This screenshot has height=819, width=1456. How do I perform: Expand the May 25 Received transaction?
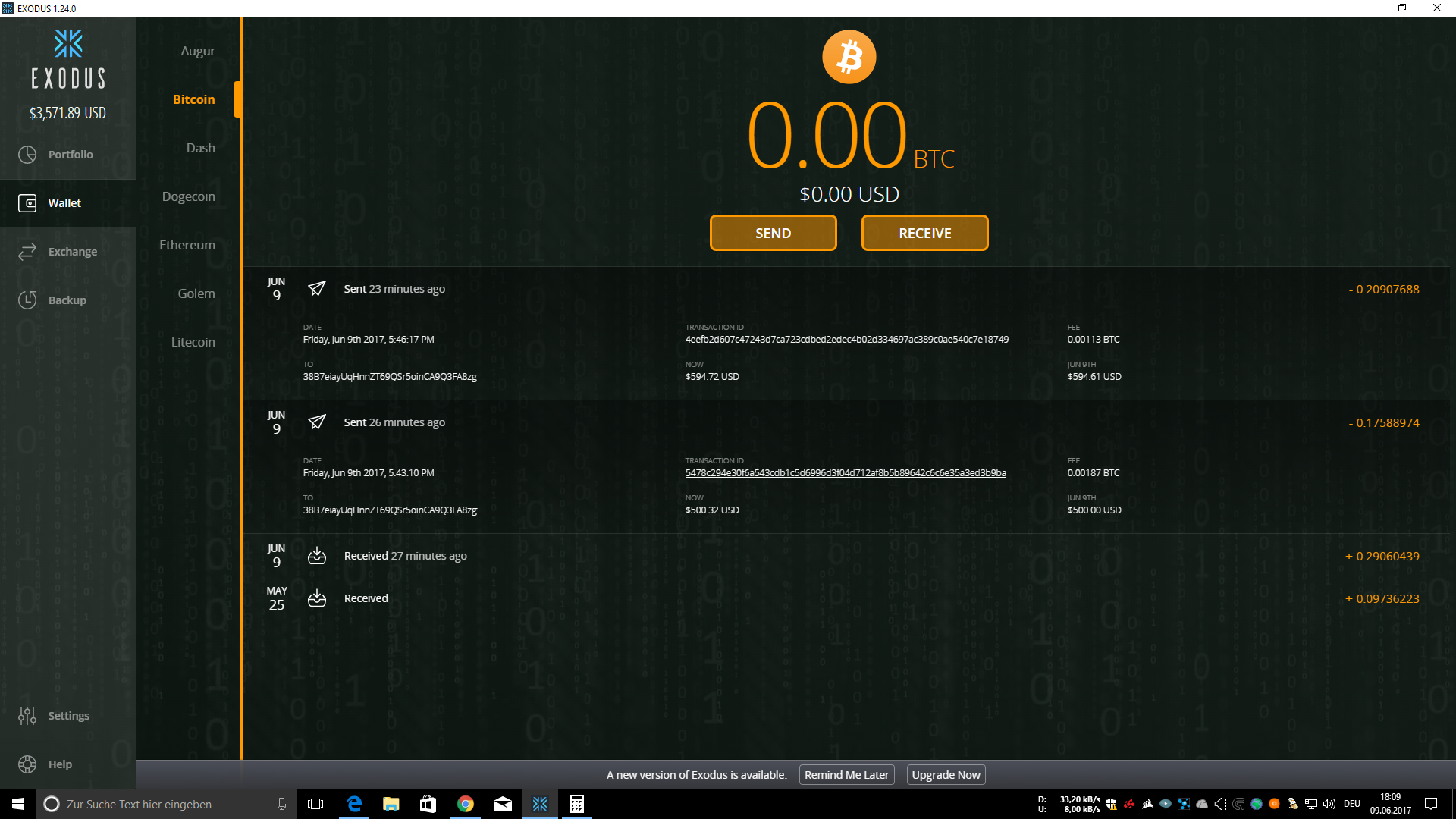pyautogui.click(x=846, y=598)
